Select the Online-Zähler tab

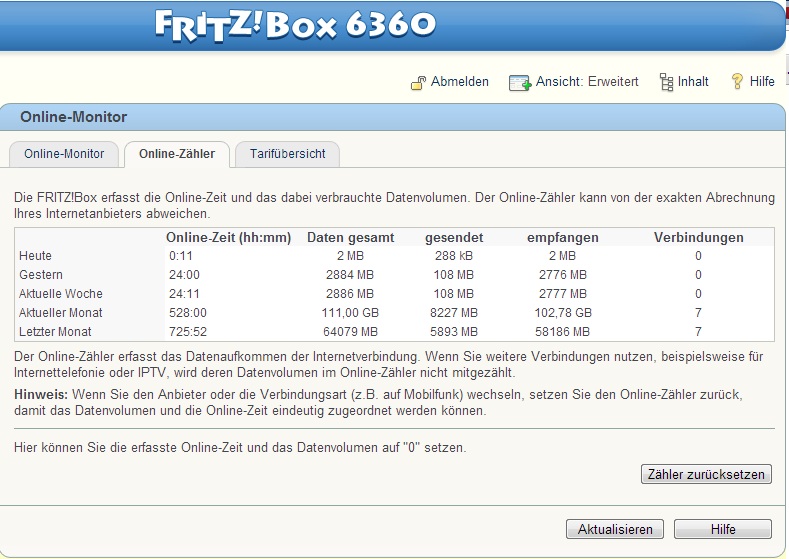177,154
